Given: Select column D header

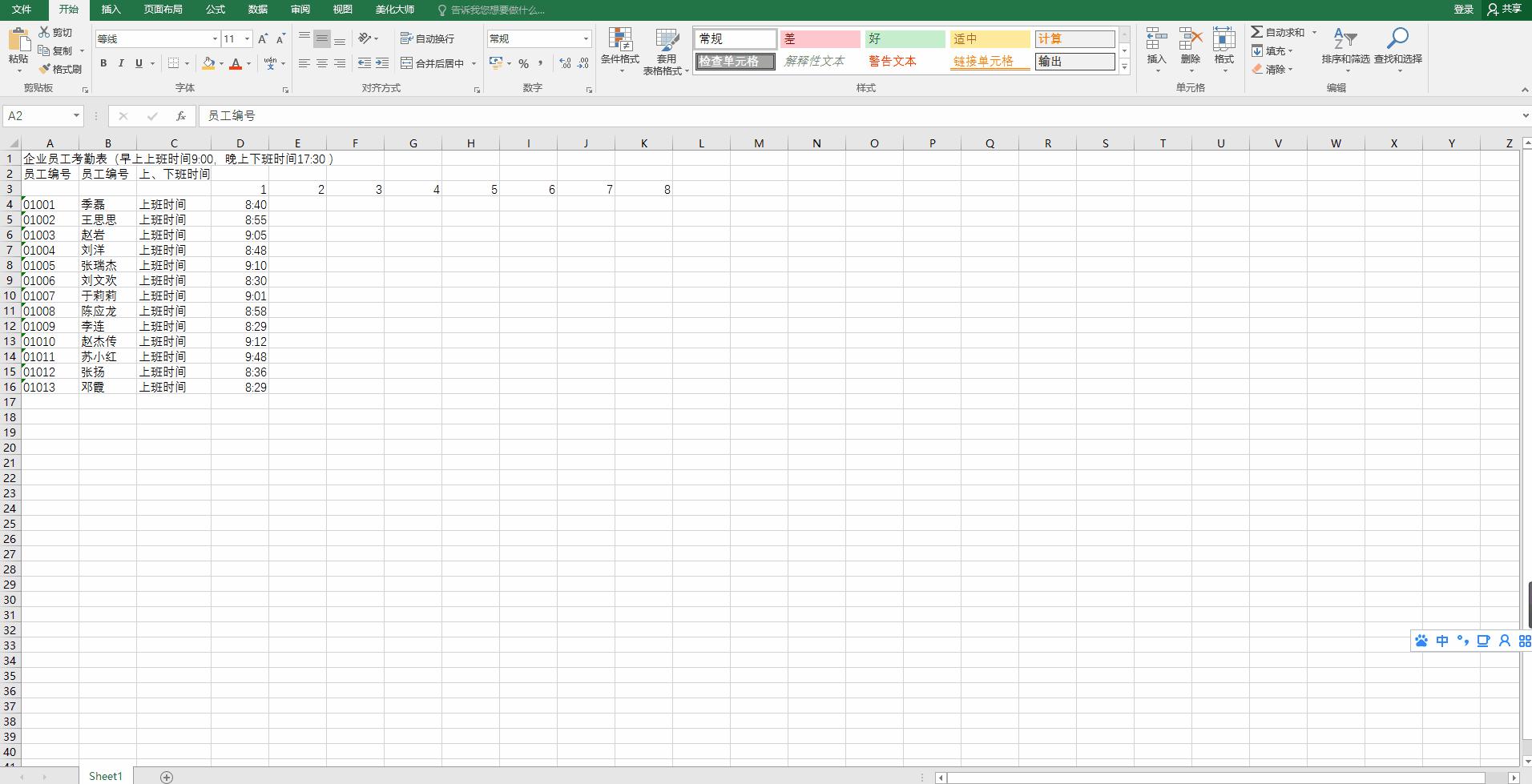Looking at the screenshot, I should coord(240,143).
